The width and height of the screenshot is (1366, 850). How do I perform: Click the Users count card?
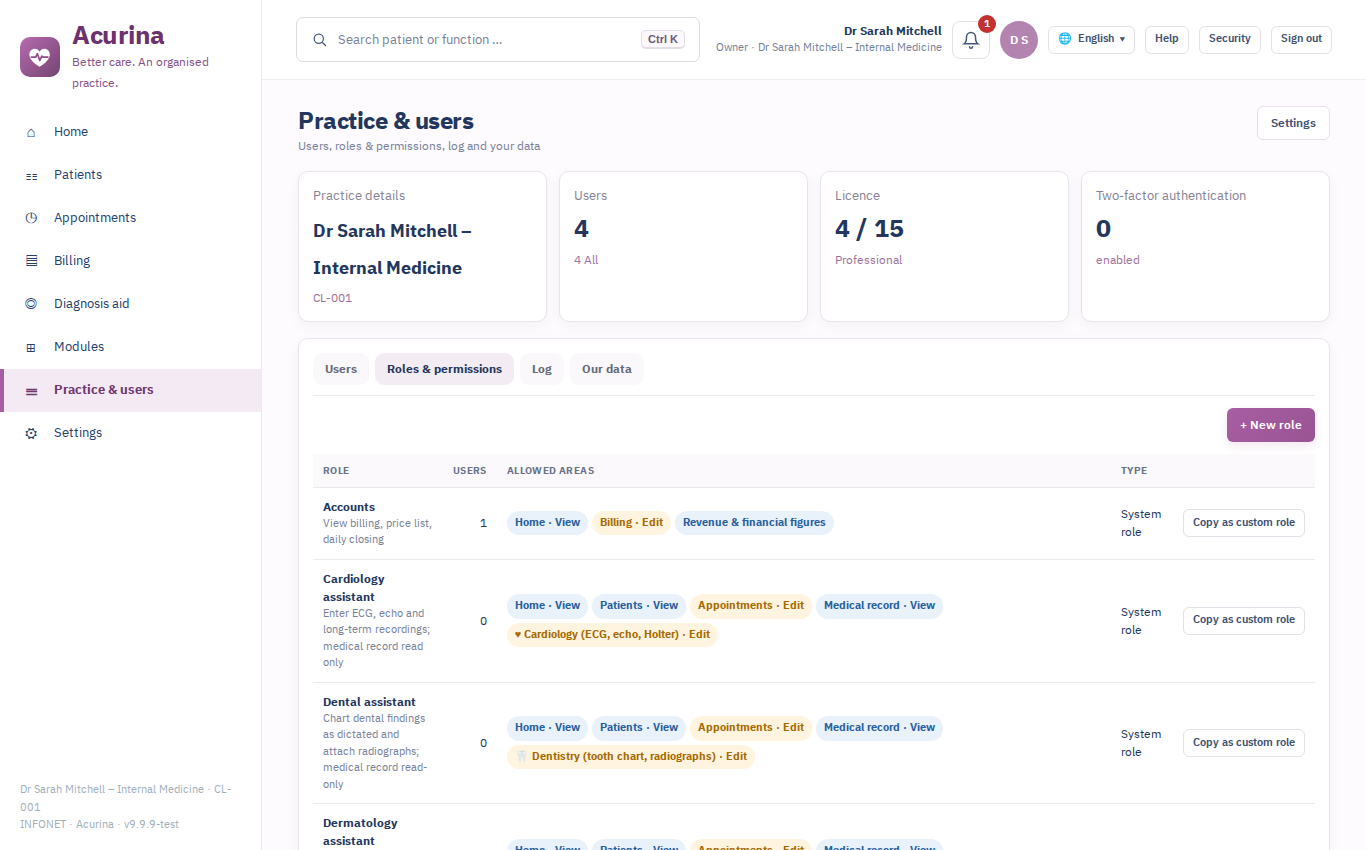coord(683,246)
